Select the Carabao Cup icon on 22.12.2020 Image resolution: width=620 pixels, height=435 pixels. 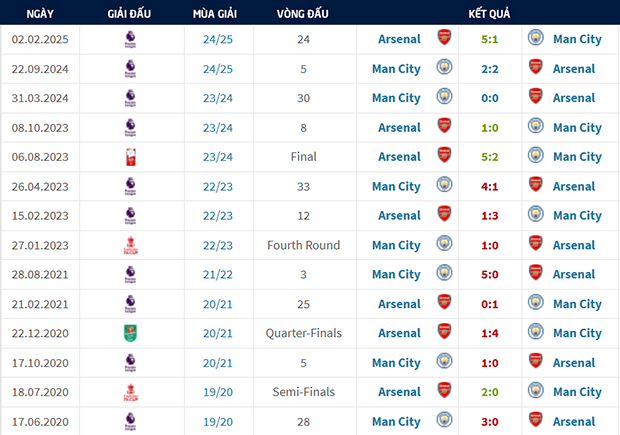point(130,333)
